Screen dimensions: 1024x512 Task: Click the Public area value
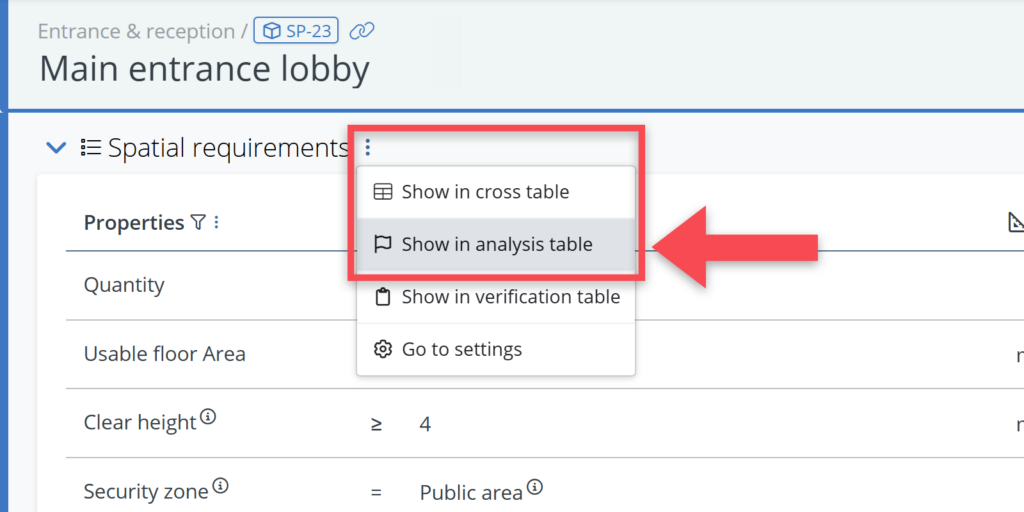point(470,492)
